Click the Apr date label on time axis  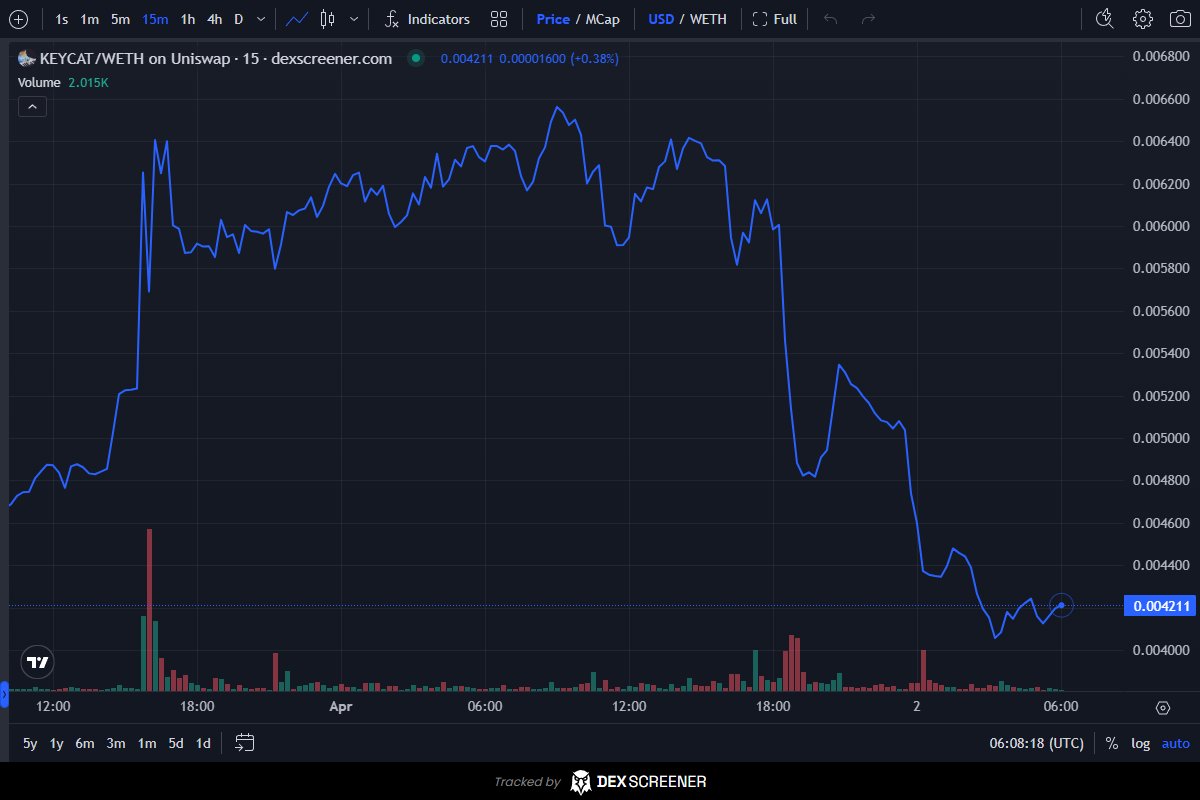341,706
